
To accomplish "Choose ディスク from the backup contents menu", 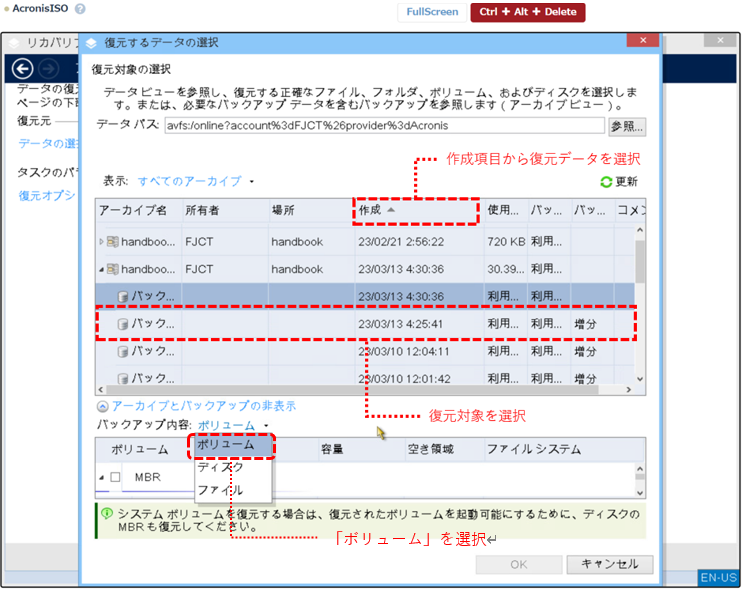I will point(220,467).
